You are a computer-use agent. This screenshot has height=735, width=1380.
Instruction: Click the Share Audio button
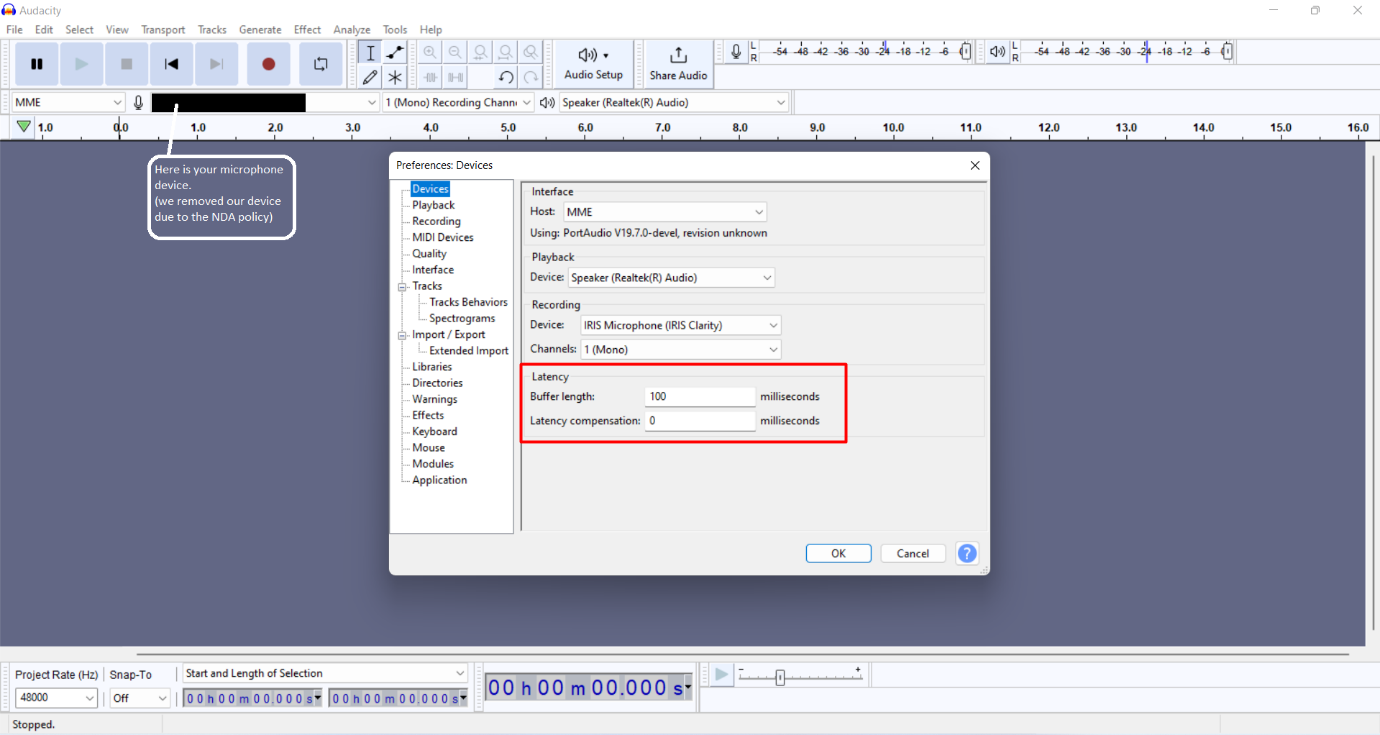(678, 64)
